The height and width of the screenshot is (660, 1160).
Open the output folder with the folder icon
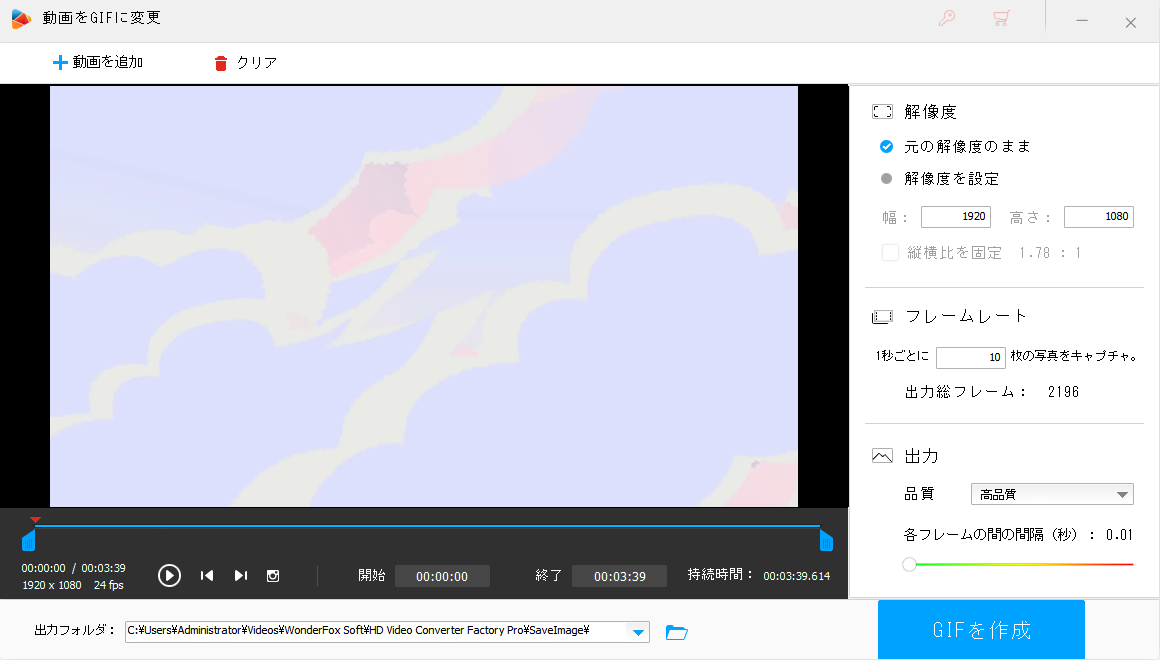point(677,631)
